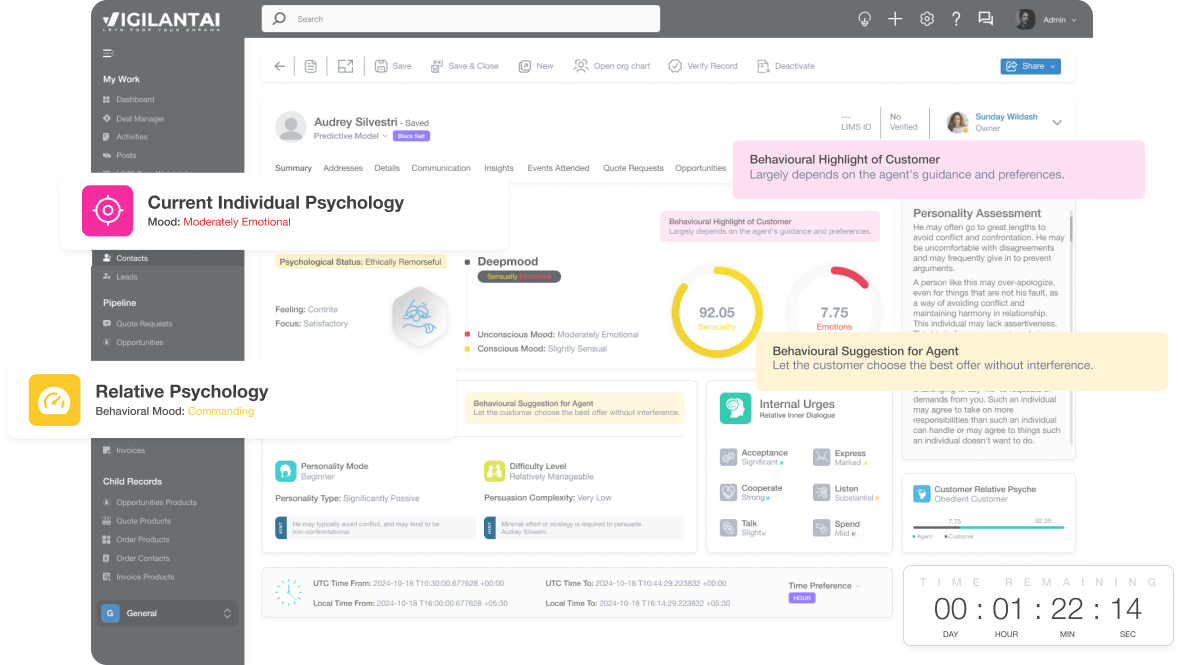1181x665 pixels.
Task: Open the chat messages icon
Action: tap(985, 20)
